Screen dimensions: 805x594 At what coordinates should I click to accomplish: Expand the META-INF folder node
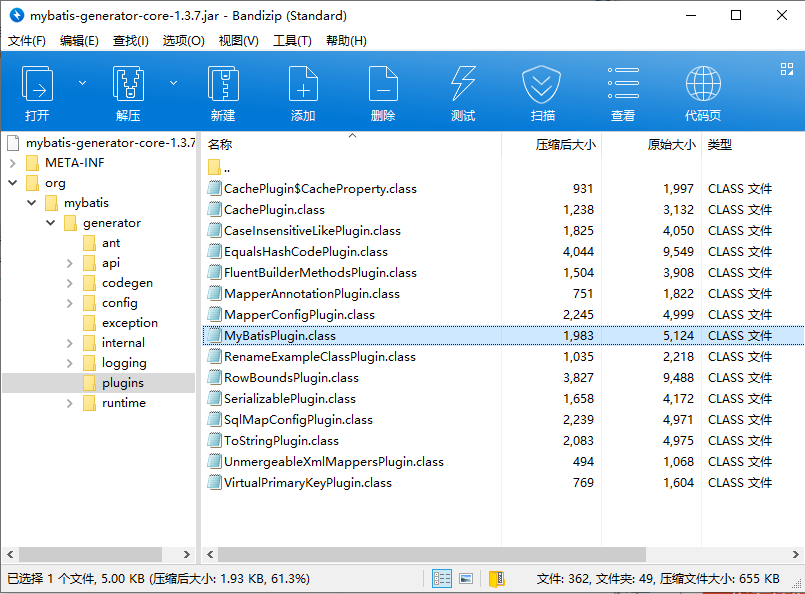tap(13, 163)
